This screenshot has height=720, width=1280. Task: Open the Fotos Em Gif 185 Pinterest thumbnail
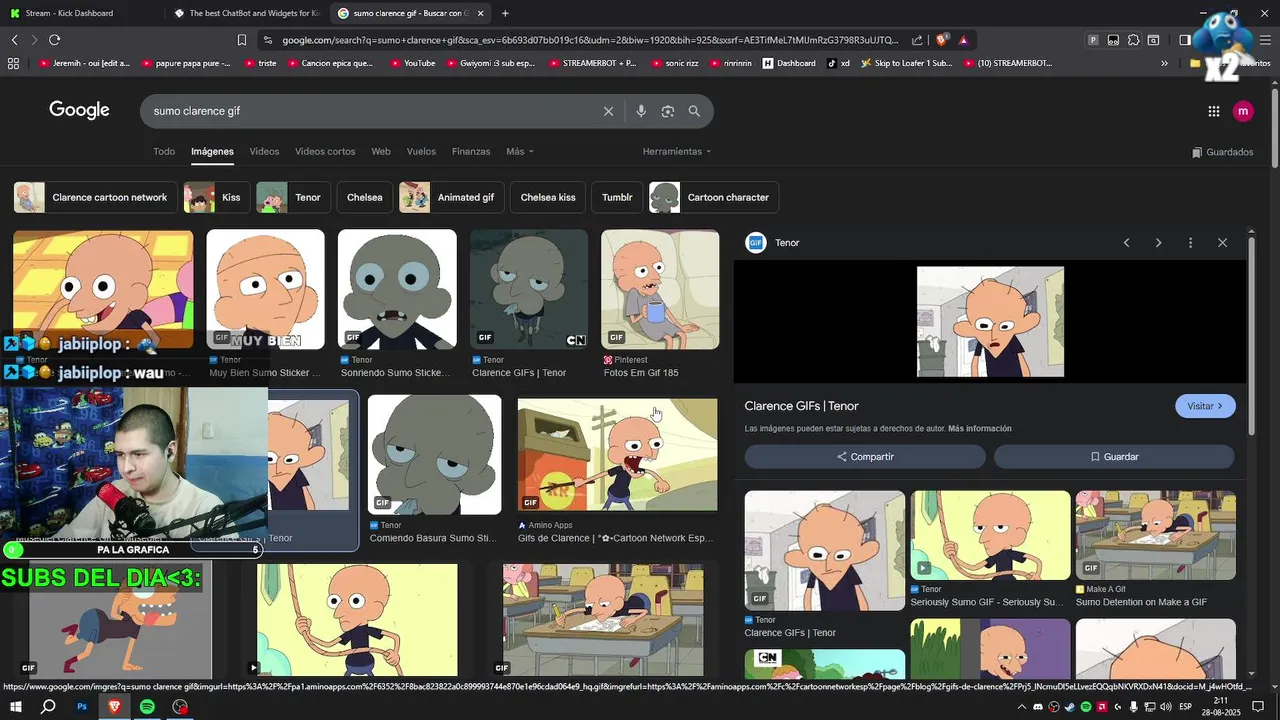[660, 290]
